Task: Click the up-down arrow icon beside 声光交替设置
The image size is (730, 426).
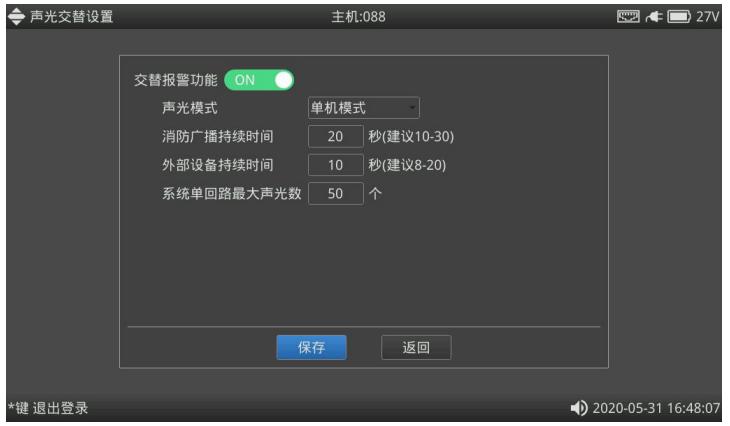Action: coord(14,17)
